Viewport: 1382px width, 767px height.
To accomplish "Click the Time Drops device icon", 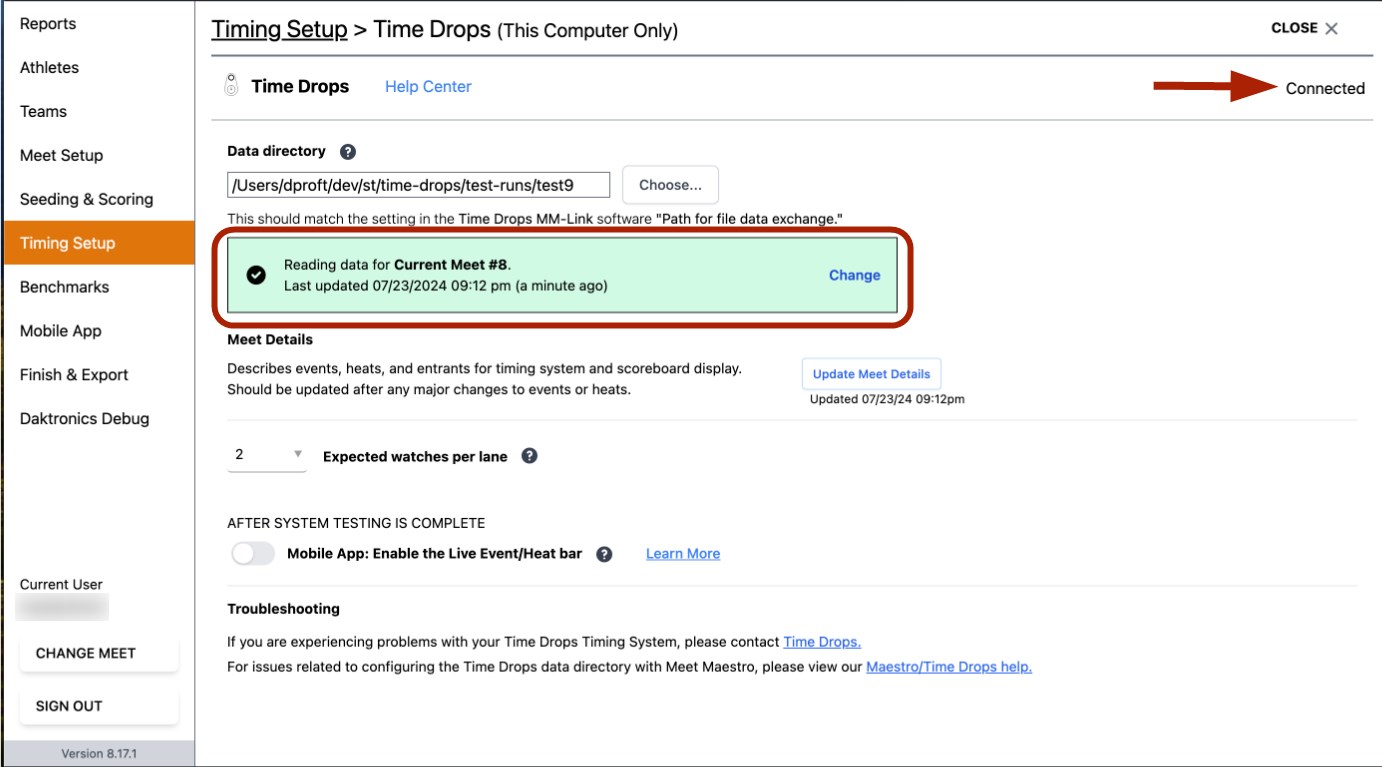I will pyautogui.click(x=231, y=86).
